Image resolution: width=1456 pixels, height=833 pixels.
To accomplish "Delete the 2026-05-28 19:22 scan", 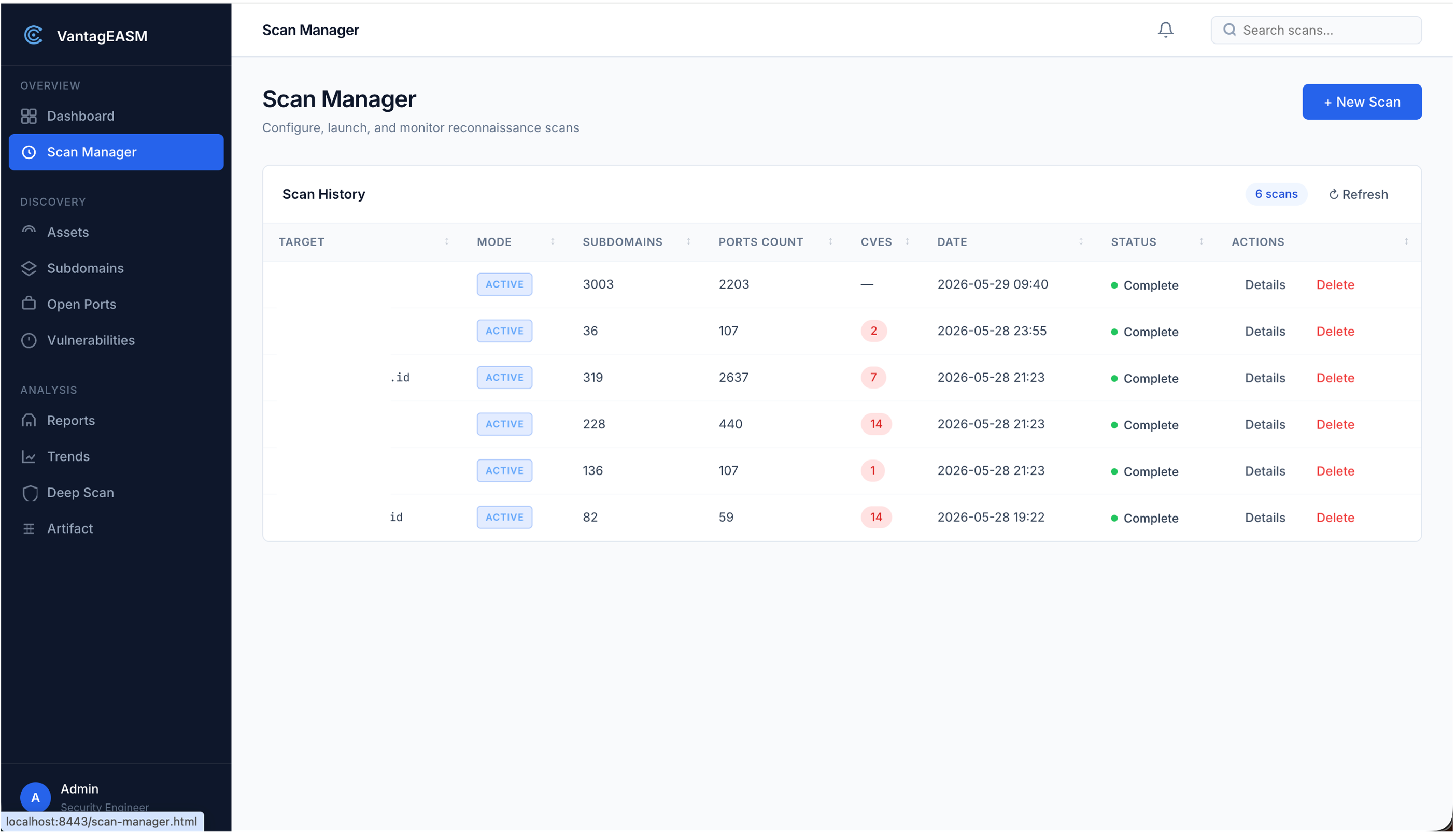I will pyautogui.click(x=1336, y=518).
